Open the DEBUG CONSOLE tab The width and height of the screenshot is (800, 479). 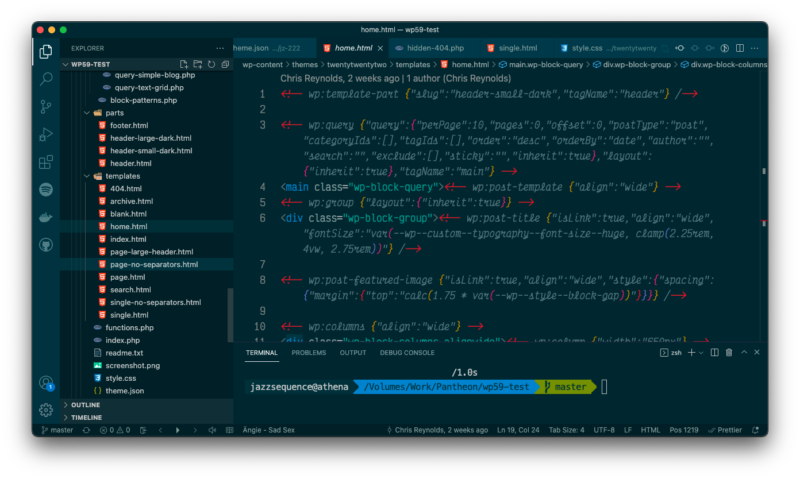click(x=406, y=353)
